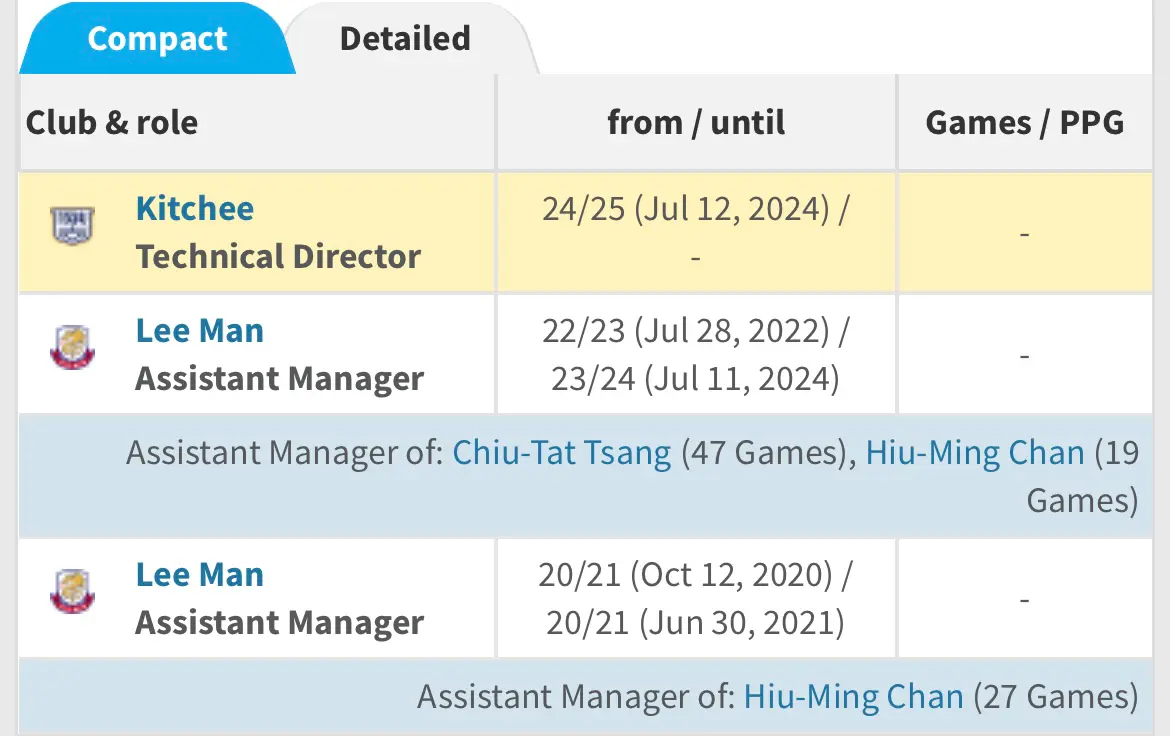Click the Games/PPG dash in the Kitchee row

(1025, 234)
